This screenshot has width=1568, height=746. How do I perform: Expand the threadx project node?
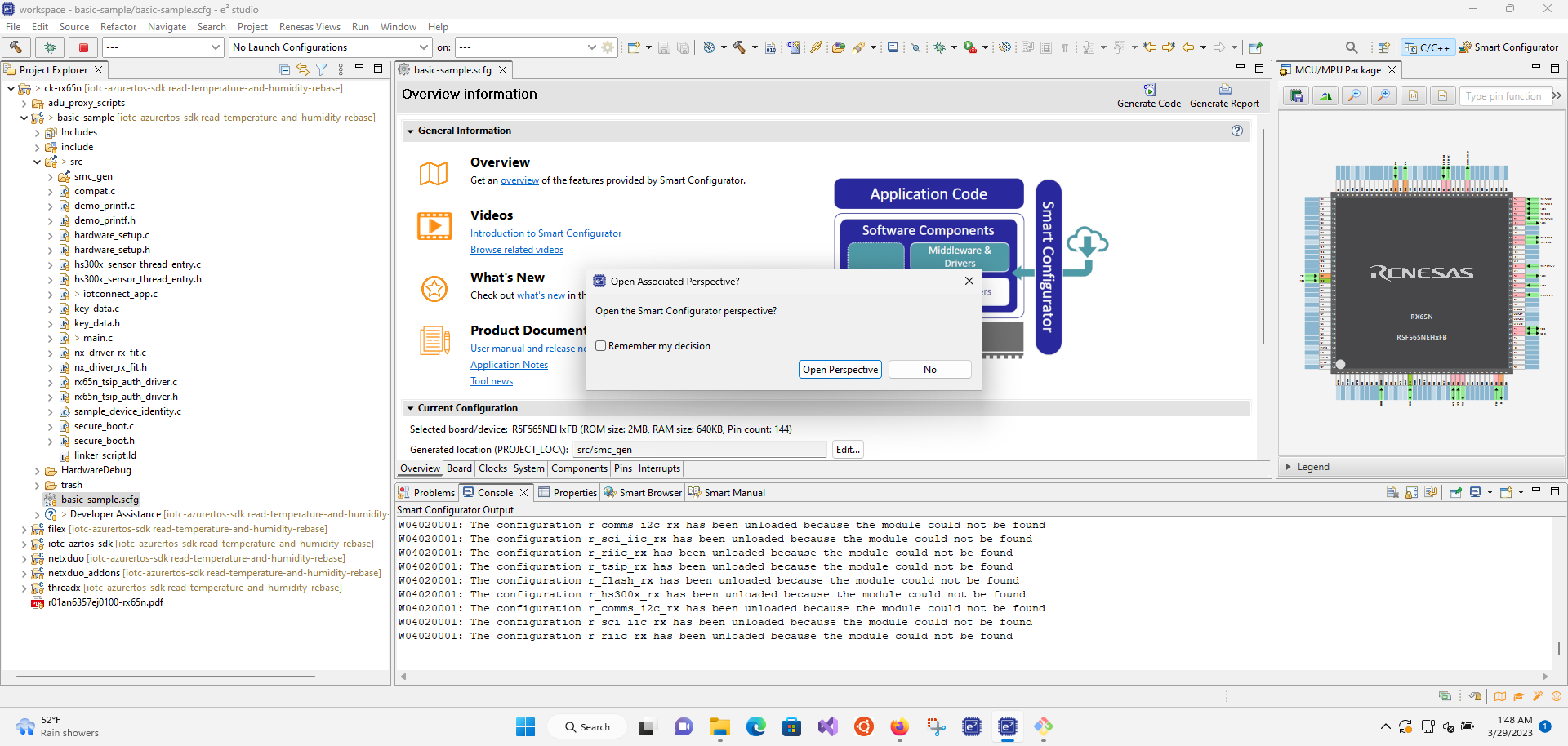click(x=24, y=588)
